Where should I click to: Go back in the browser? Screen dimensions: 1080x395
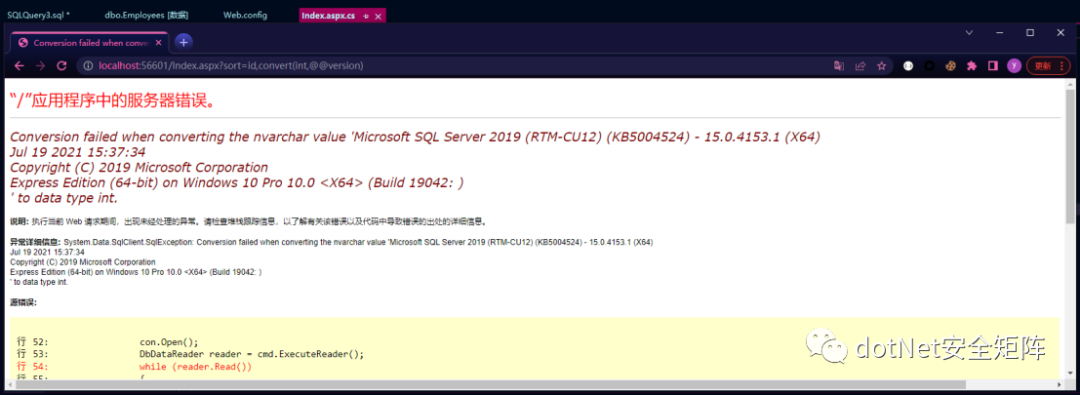coord(19,66)
